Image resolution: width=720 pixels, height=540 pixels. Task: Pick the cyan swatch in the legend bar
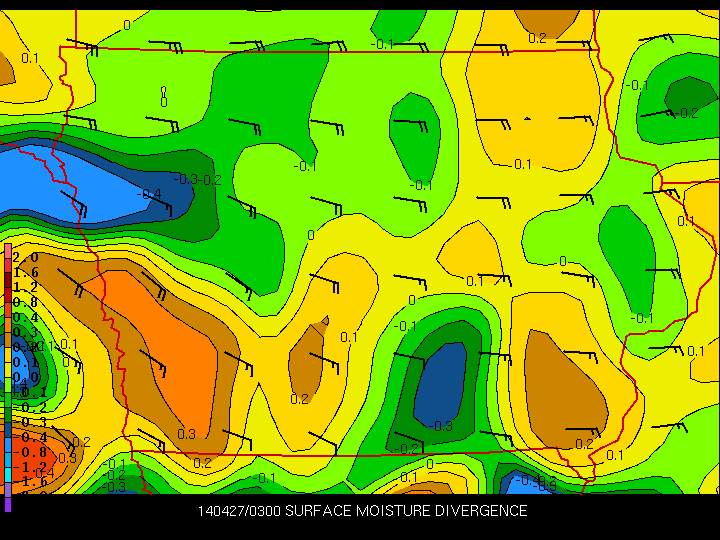tap(7, 475)
